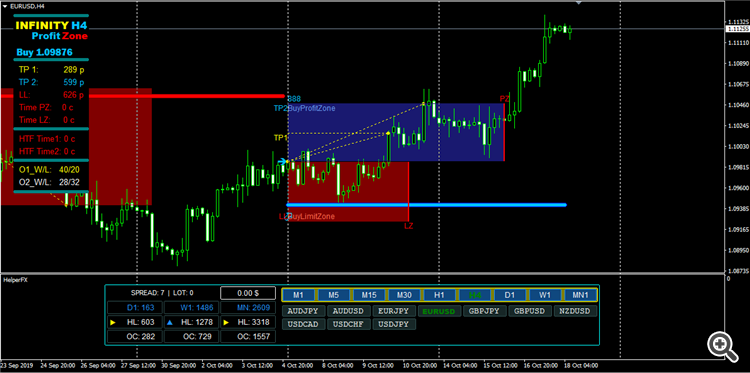Open the GBPJPY symbol chart

(x=485, y=311)
